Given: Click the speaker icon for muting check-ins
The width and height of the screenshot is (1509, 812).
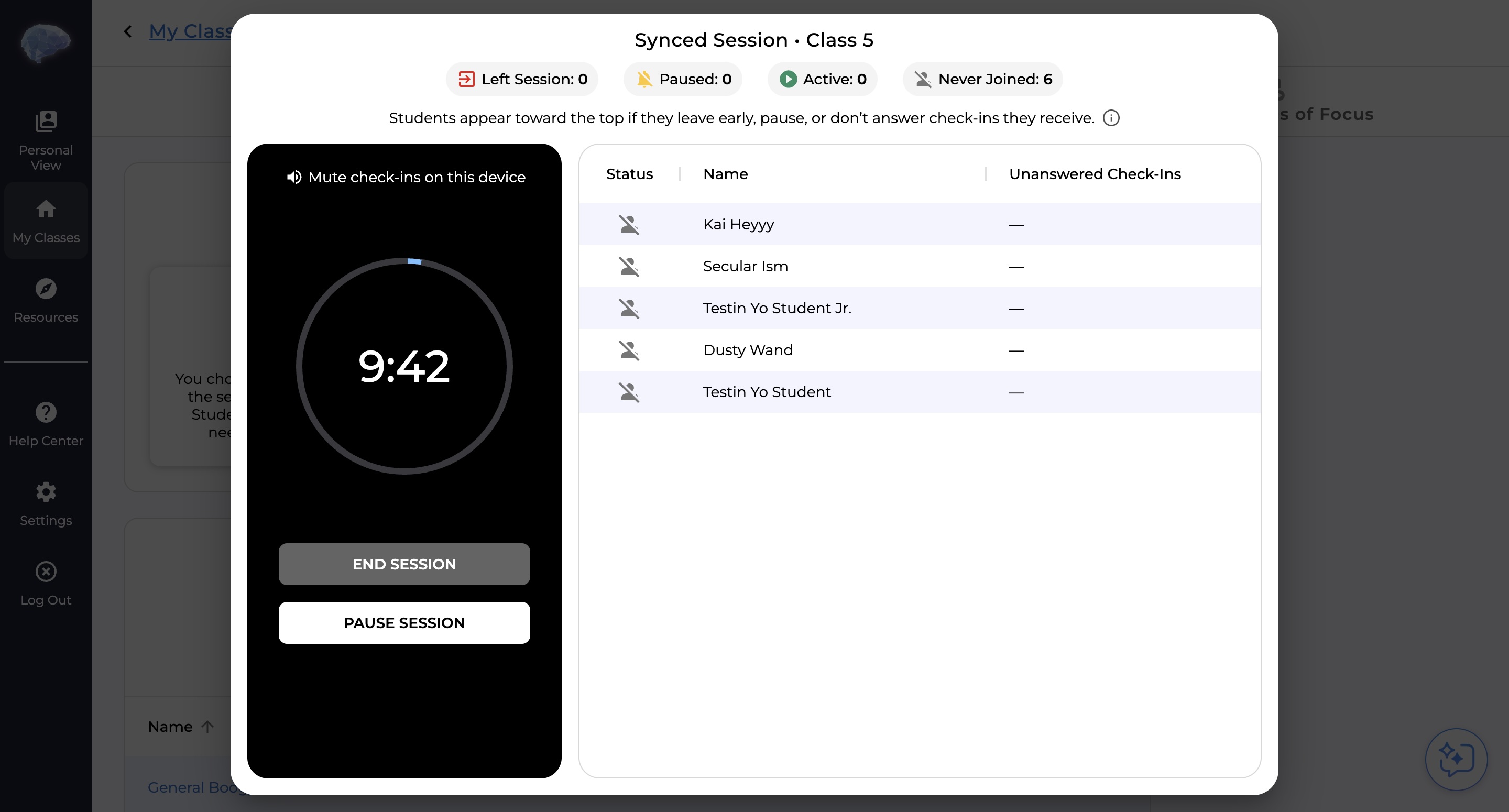Looking at the screenshot, I should [294, 177].
